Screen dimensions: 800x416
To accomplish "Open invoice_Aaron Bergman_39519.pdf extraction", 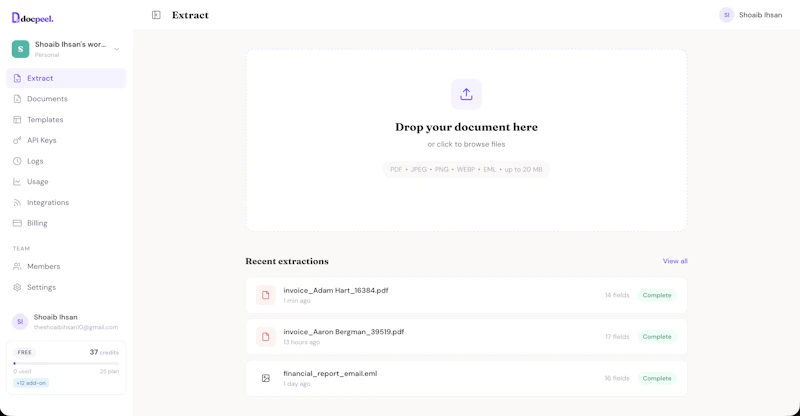I will (x=466, y=337).
